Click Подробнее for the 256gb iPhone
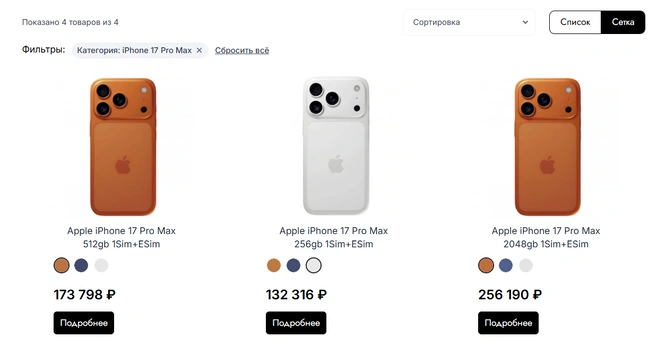Screen dimensions: 656x363 [x=296, y=323]
